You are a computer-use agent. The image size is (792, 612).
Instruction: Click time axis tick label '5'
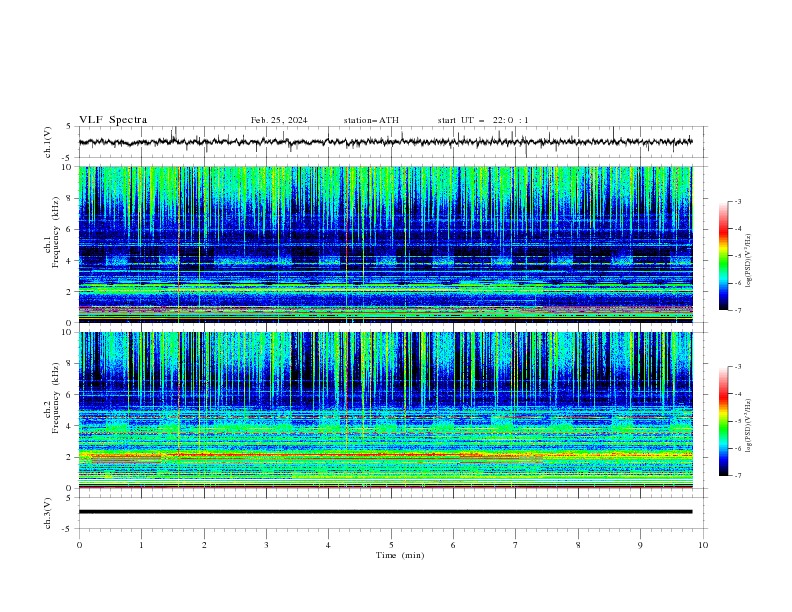[391, 545]
